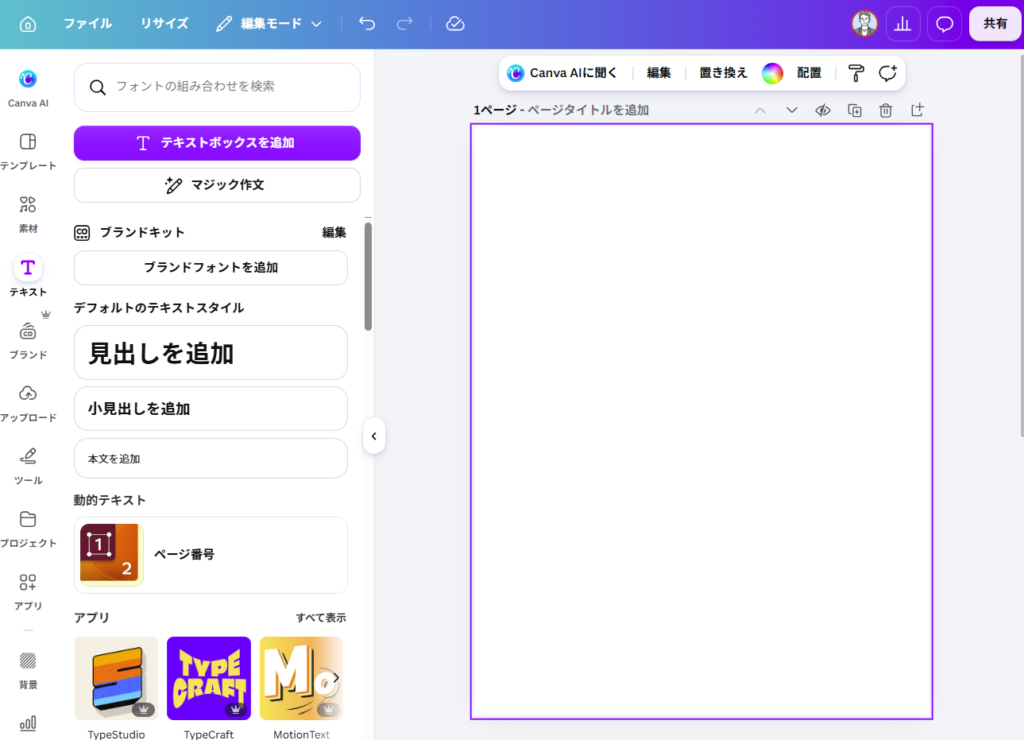Duplicate the page

(x=854, y=110)
